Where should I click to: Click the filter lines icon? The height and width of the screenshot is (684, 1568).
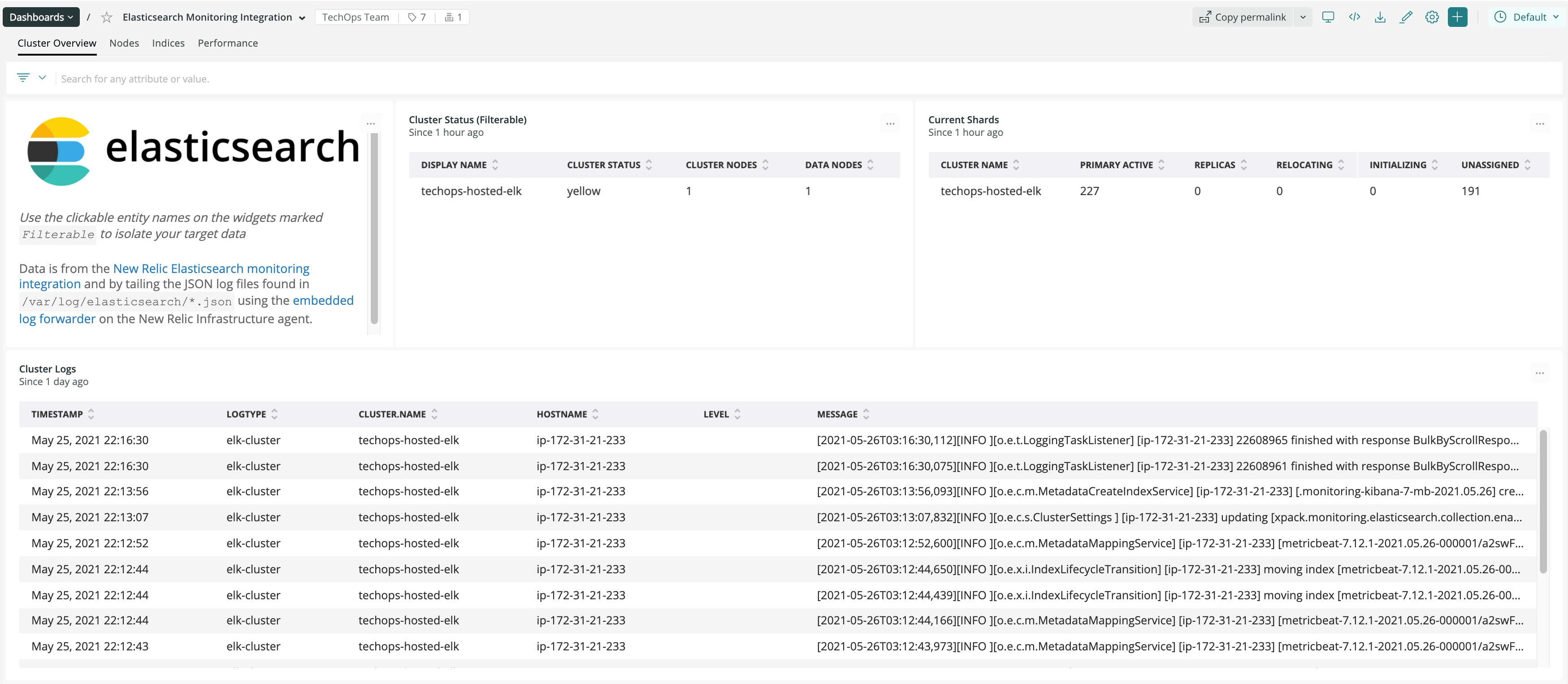pos(23,78)
